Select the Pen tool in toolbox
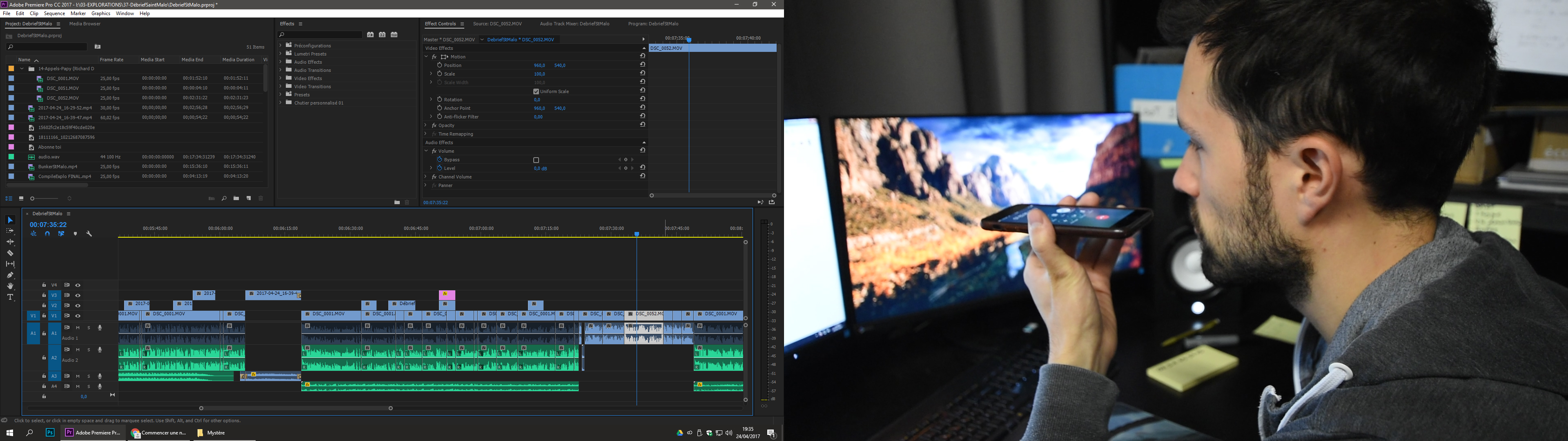Image resolution: width=1568 pixels, height=441 pixels. [10, 275]
